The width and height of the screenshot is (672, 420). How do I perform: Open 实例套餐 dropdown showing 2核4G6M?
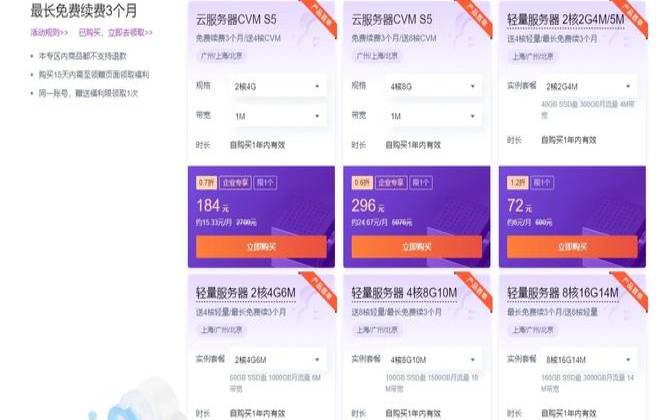pyautogui.click(x=279, y=358)
